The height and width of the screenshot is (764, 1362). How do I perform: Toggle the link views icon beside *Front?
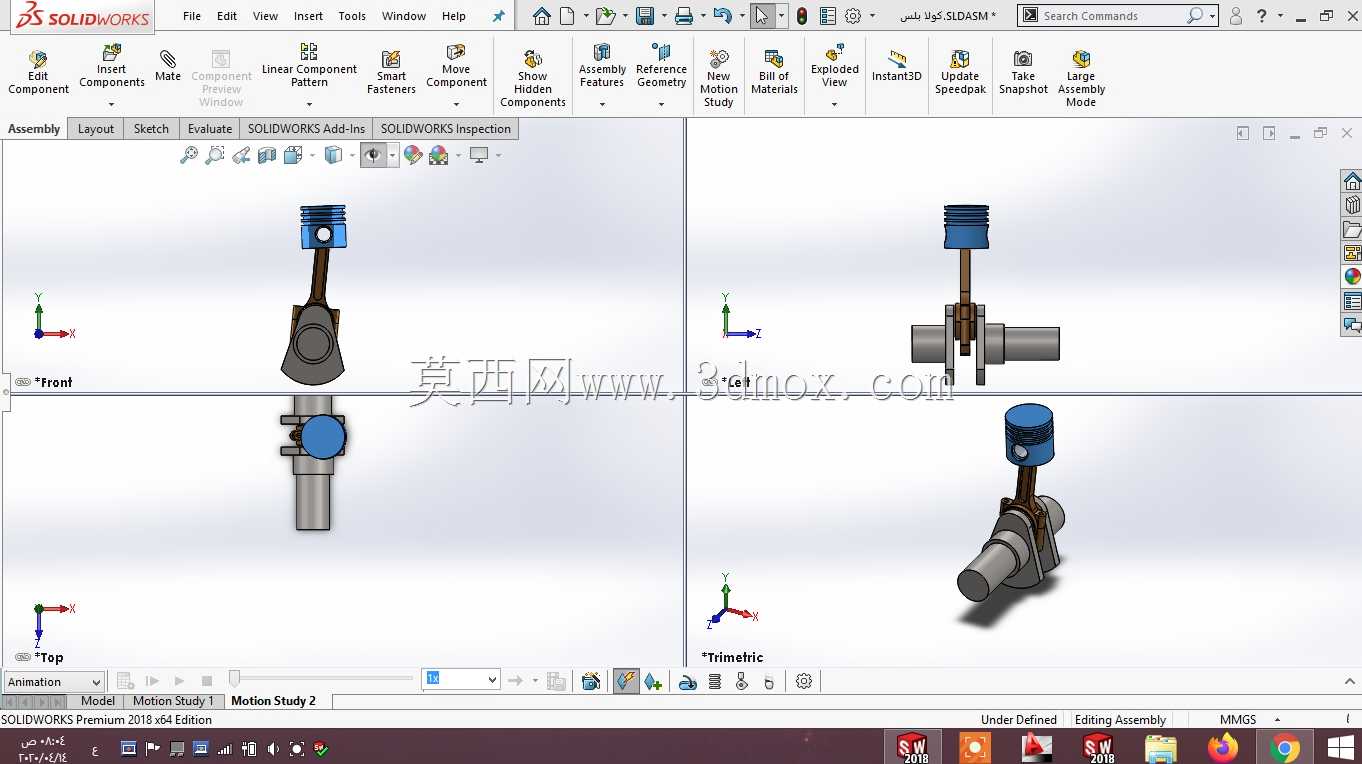pos(22,382)
